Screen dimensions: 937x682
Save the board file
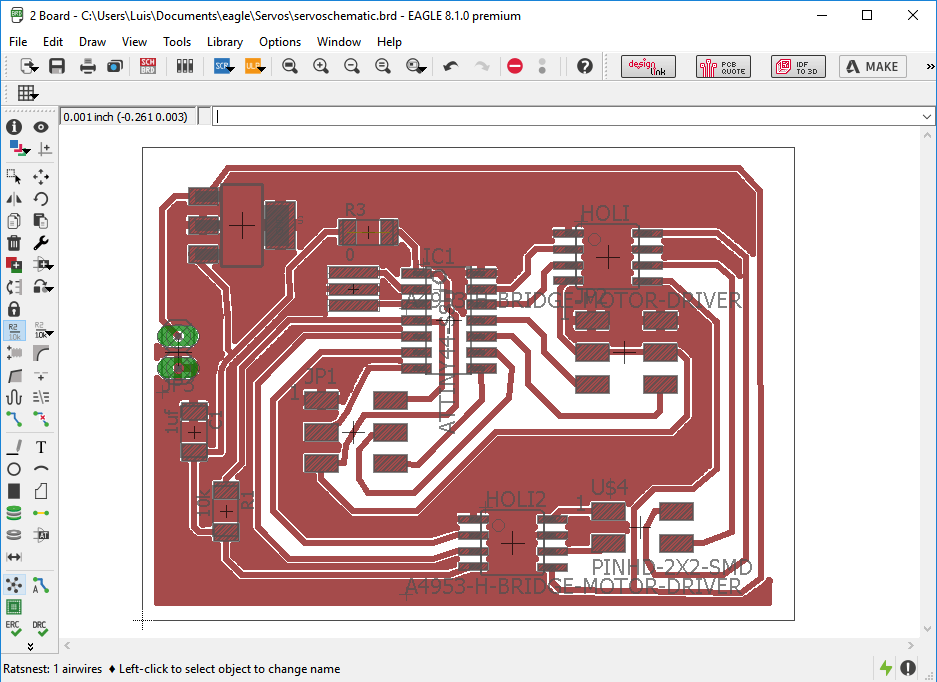pos(57,66)
